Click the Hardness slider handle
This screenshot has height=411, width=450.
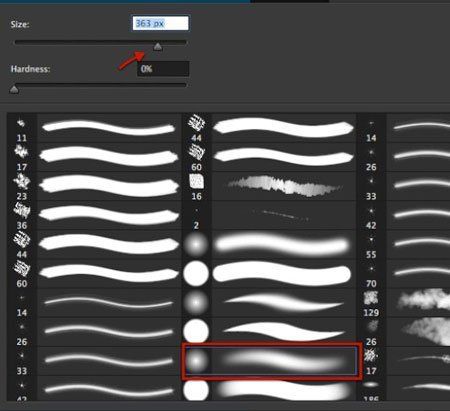14,89
